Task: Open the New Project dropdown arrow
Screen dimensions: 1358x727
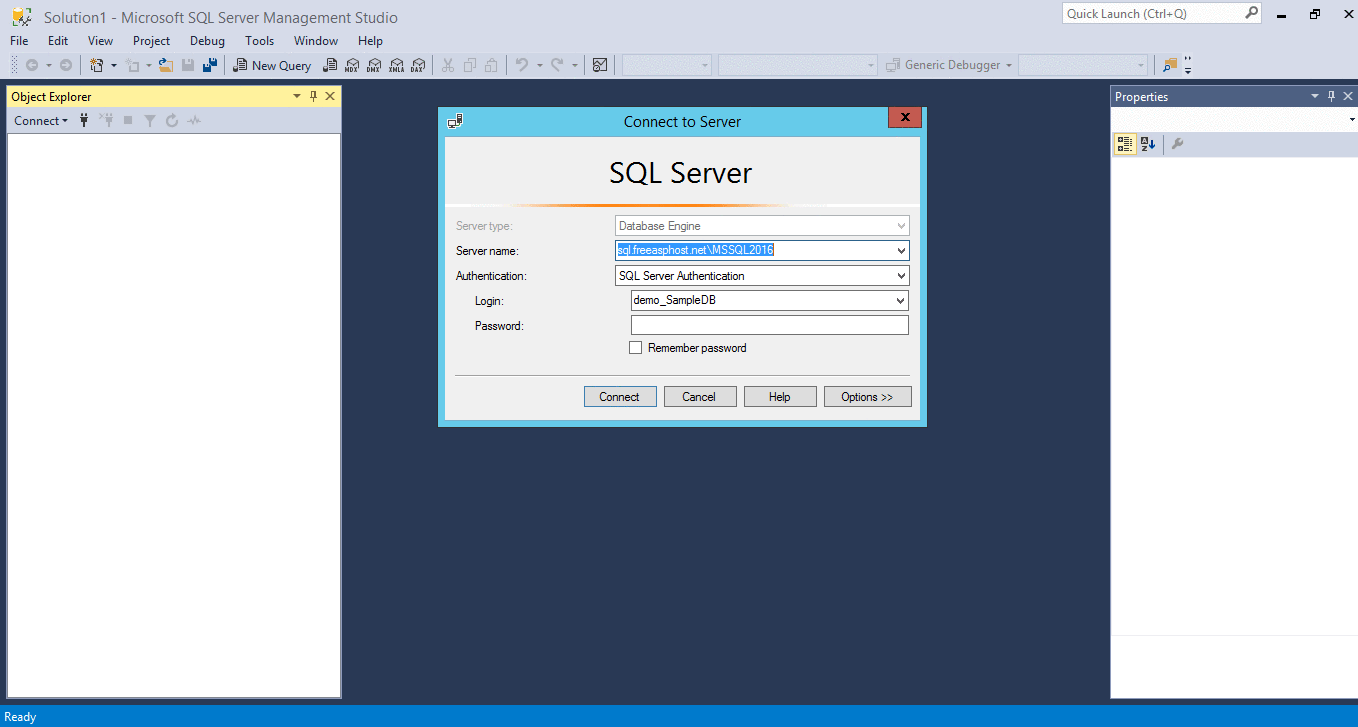Action: [113, 65]
